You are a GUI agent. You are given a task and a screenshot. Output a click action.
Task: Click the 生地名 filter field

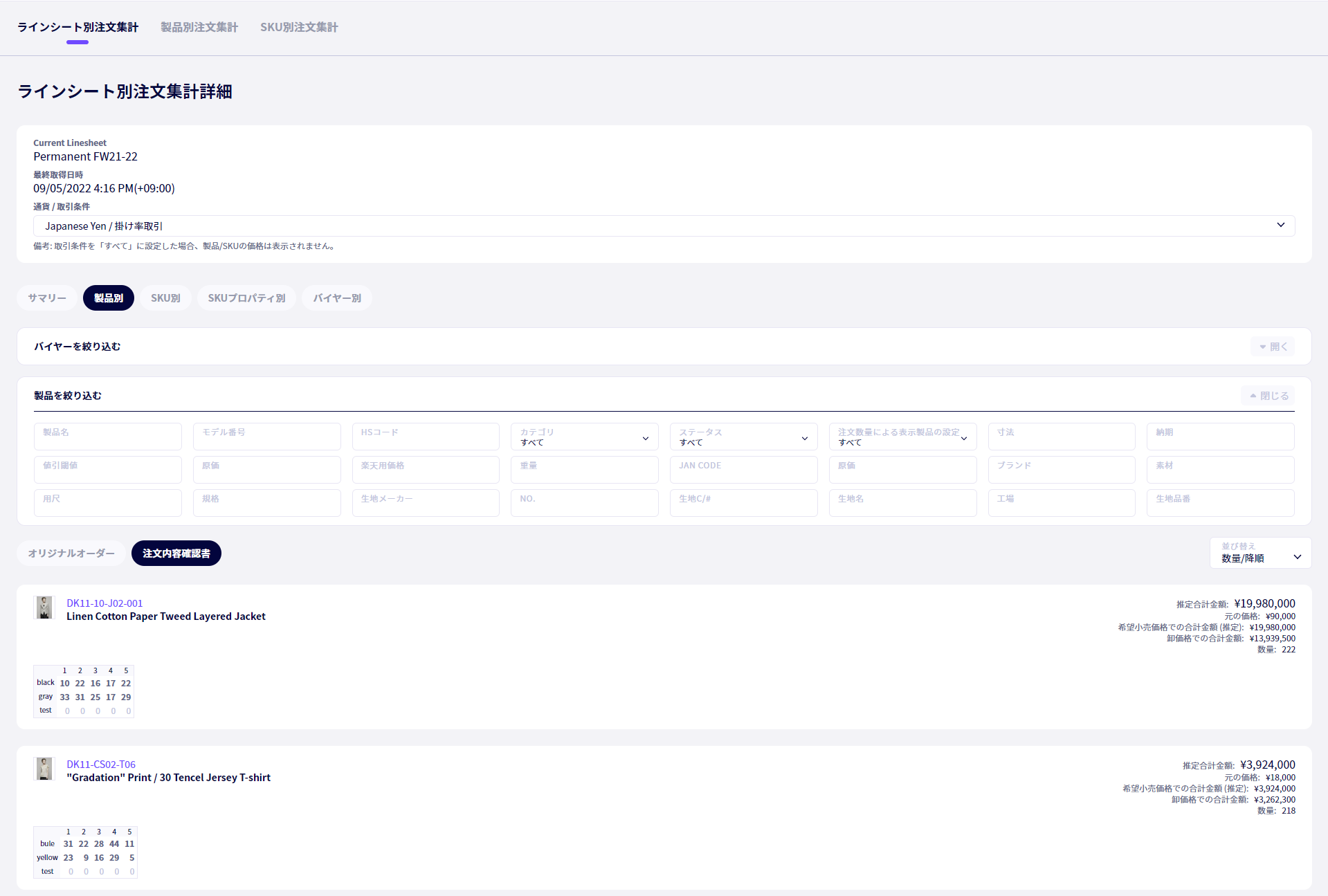coord(903,503)
